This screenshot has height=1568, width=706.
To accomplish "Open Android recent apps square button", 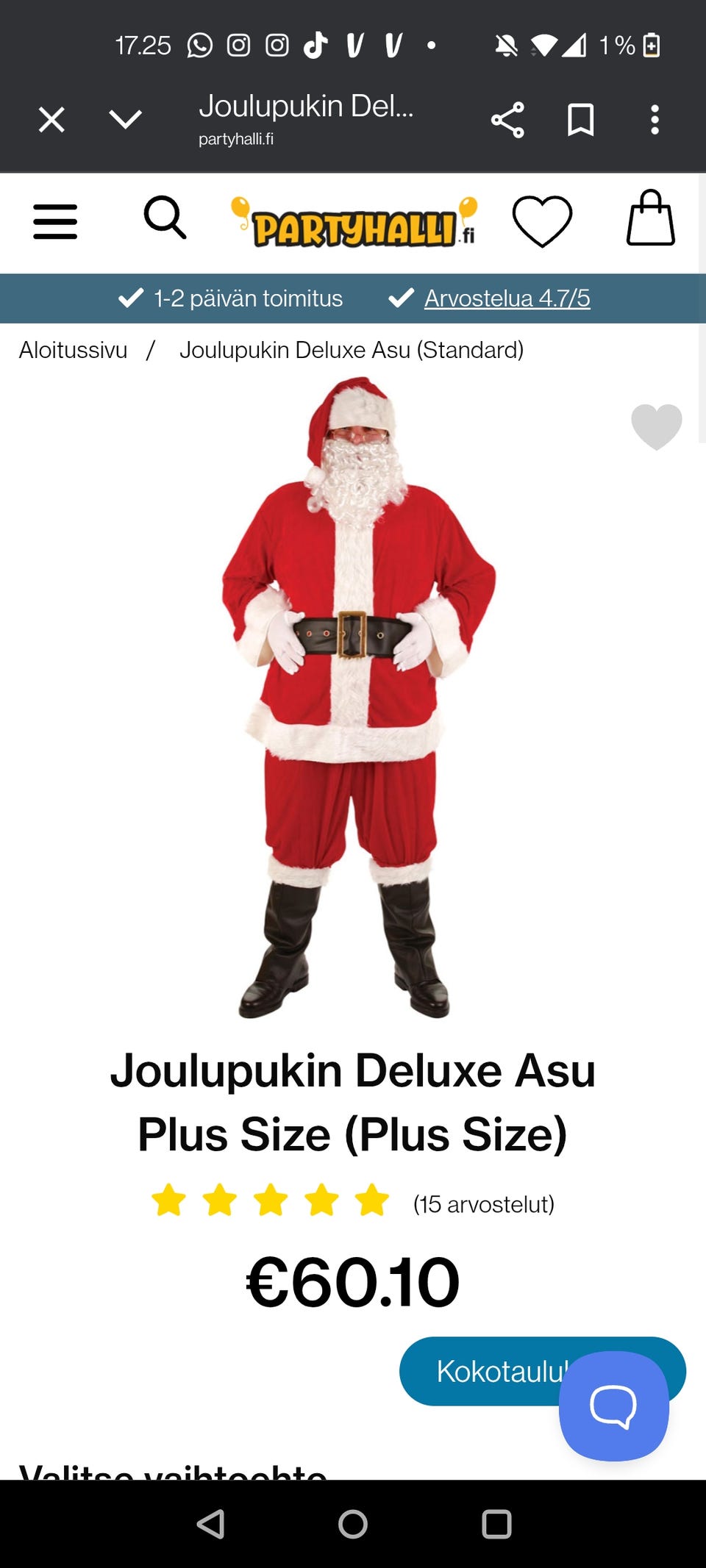I will 496,1524.
